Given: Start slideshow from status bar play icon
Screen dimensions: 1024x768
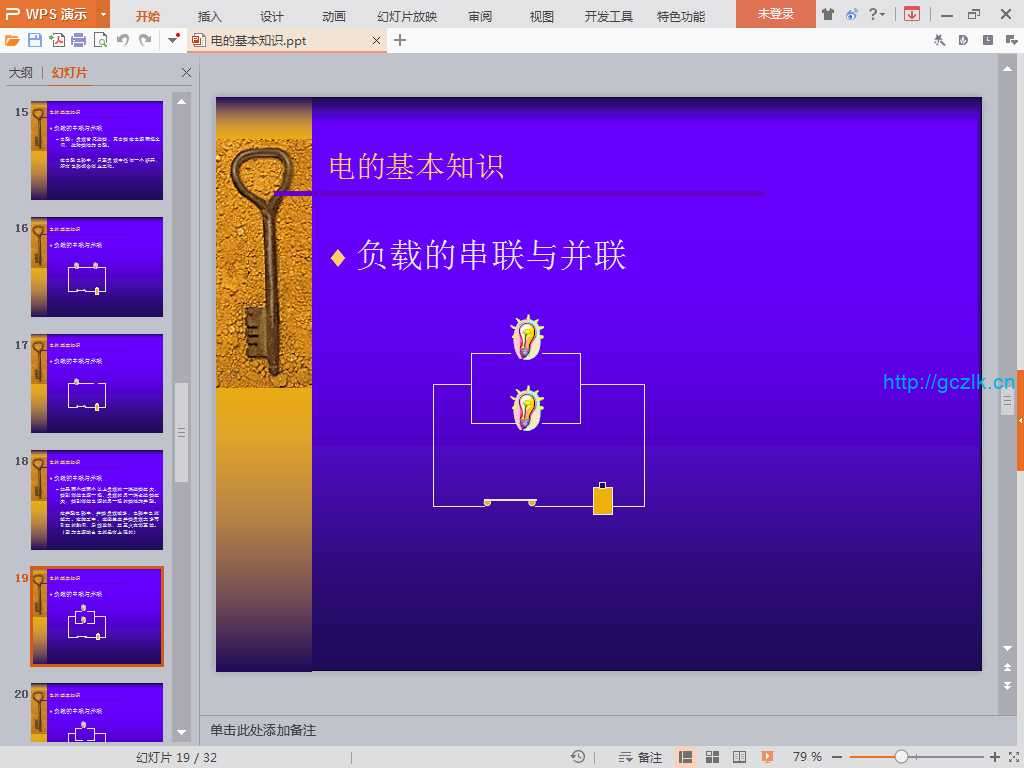Looking at the screenshot, I should point(767,757).
